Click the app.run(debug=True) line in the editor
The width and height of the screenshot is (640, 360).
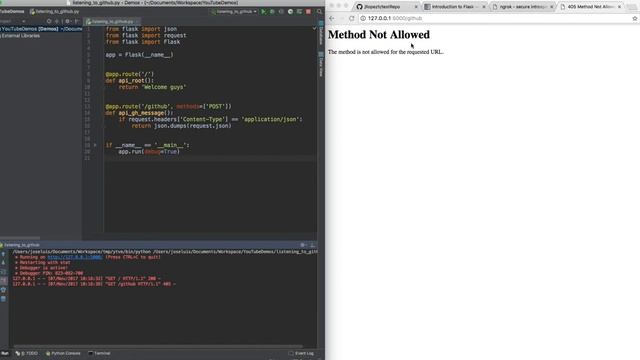pos(149,151)
